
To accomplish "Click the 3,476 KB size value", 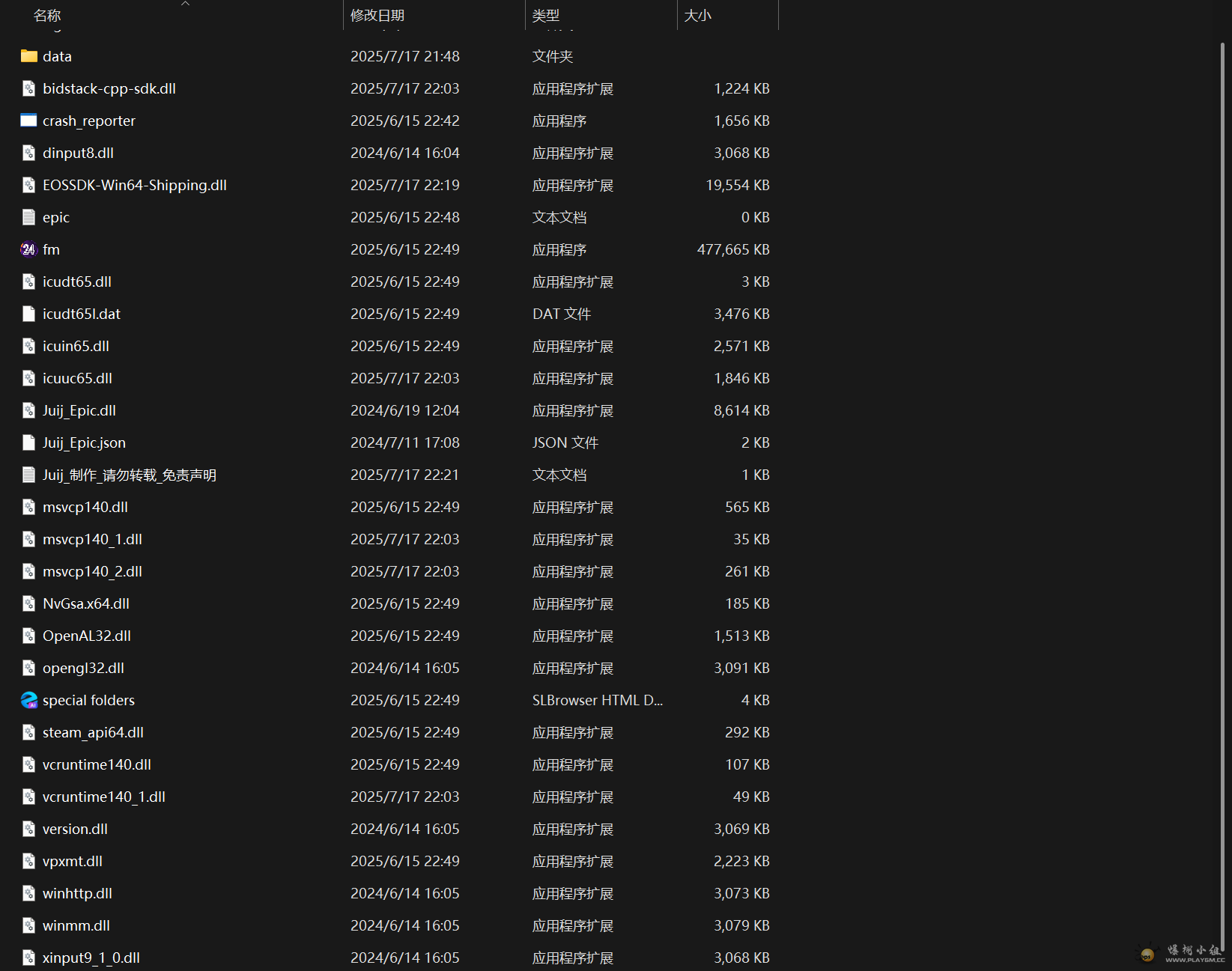I will (x=741, y=314).
